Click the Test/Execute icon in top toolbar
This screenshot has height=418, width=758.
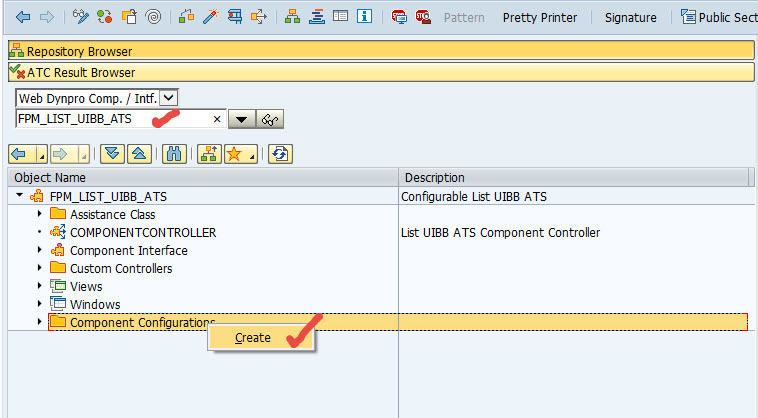click(235, 17)
